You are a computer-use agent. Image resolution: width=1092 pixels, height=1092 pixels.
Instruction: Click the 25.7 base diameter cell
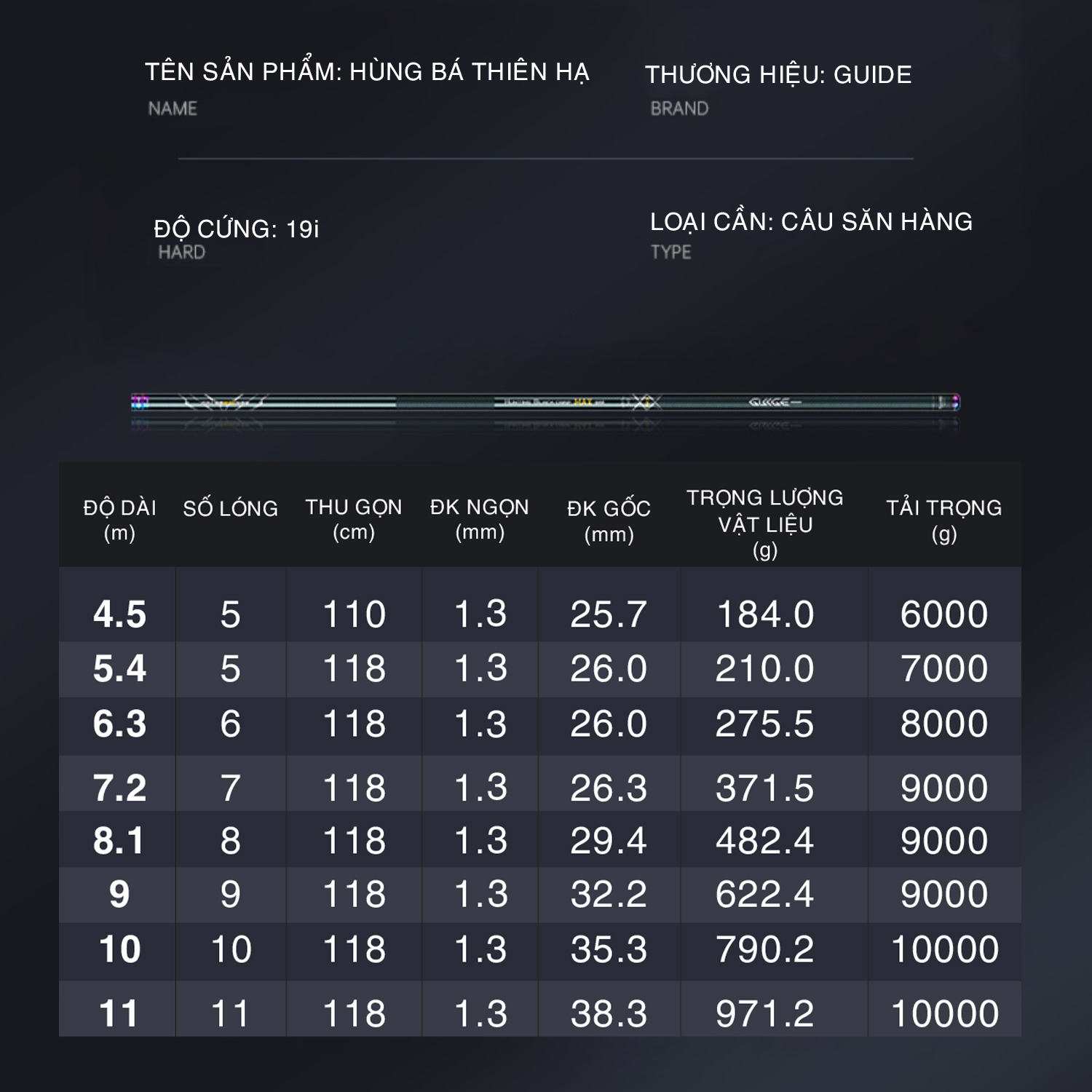609,614
